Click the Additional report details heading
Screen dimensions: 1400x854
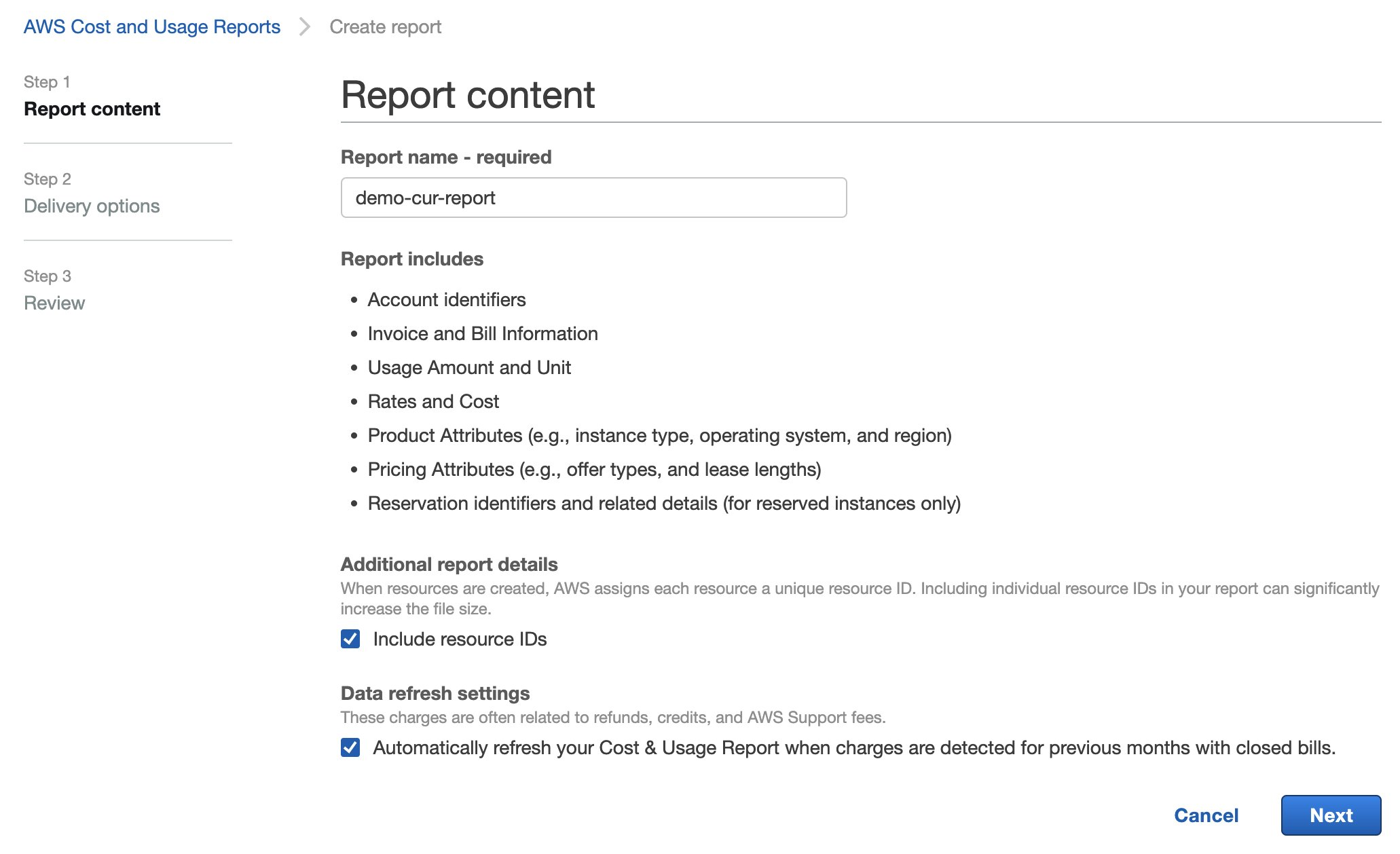[x=449, y=564]
